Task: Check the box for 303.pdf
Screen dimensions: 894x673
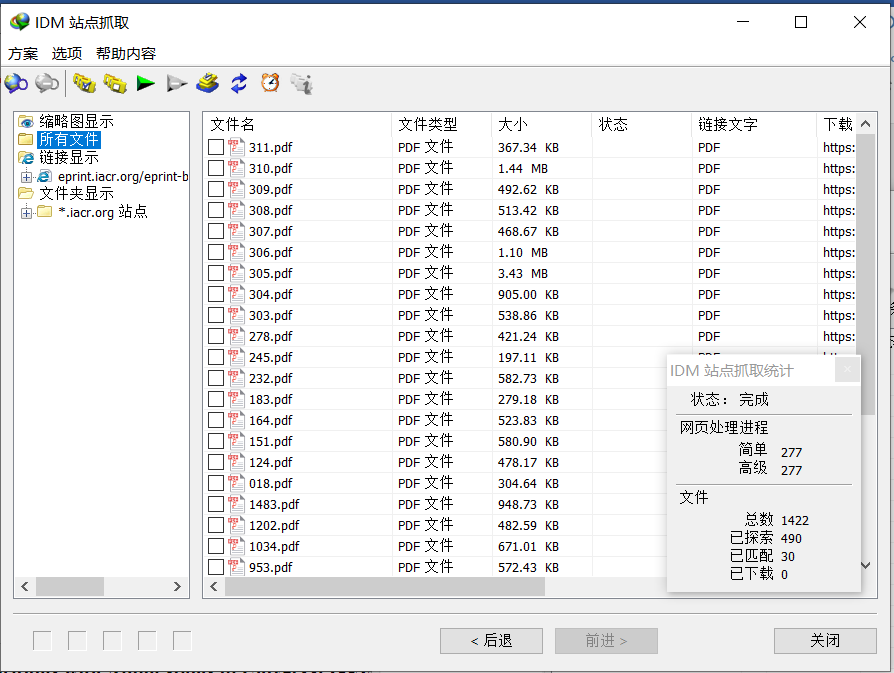Action: (x=216, y=315)
